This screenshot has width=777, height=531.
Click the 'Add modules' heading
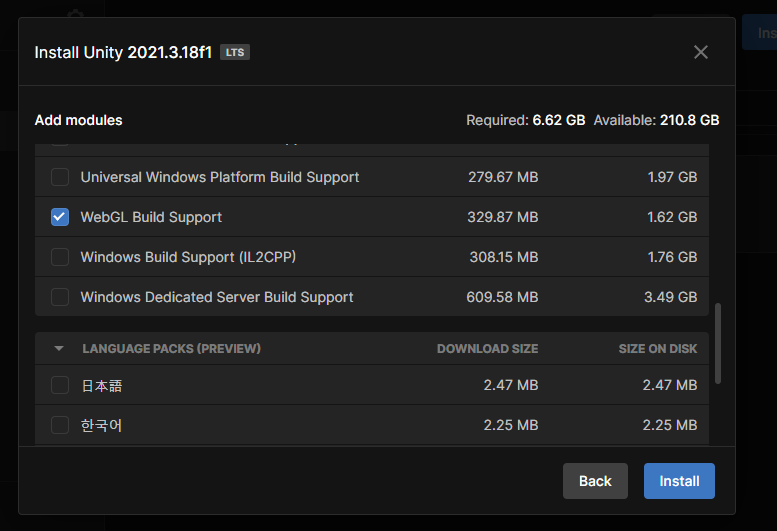78,120
